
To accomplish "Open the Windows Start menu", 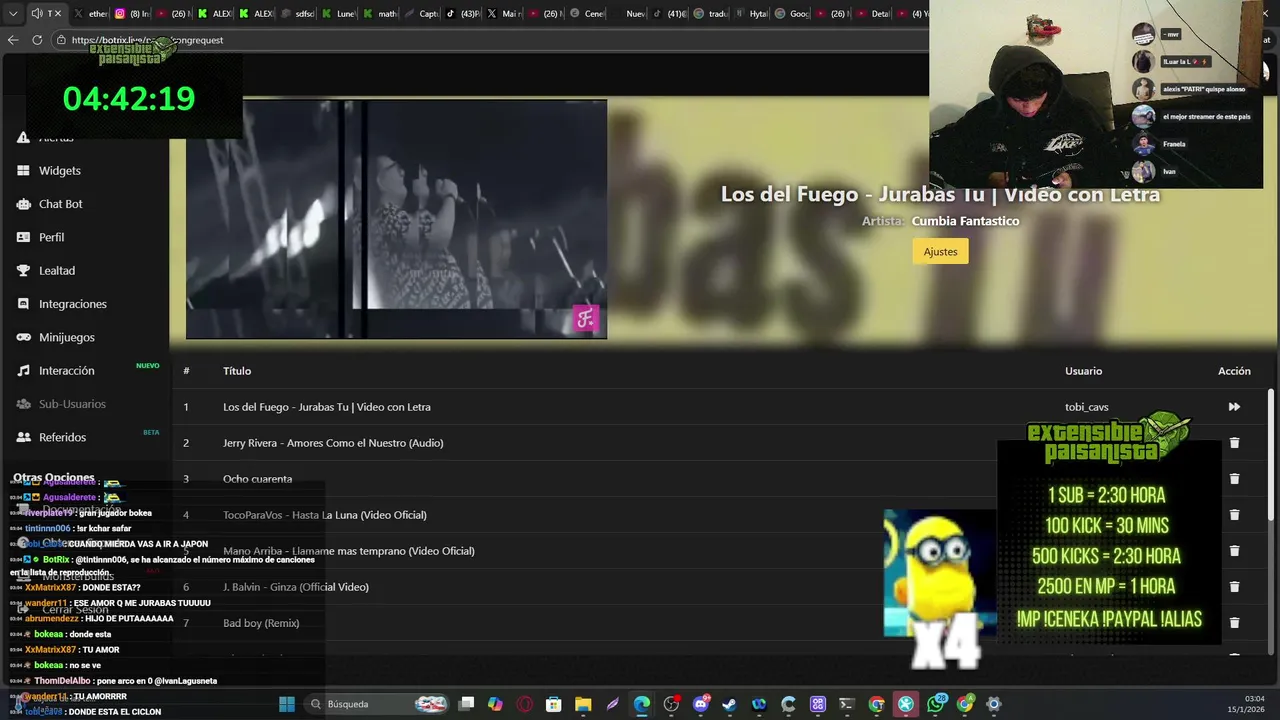I will pos(287,704).
